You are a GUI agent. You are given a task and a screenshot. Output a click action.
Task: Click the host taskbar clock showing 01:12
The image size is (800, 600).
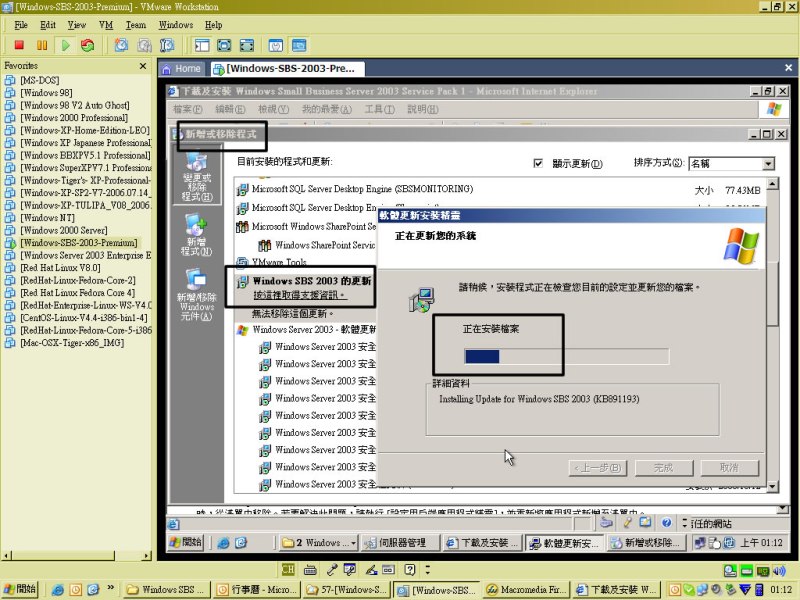point(781,590)
